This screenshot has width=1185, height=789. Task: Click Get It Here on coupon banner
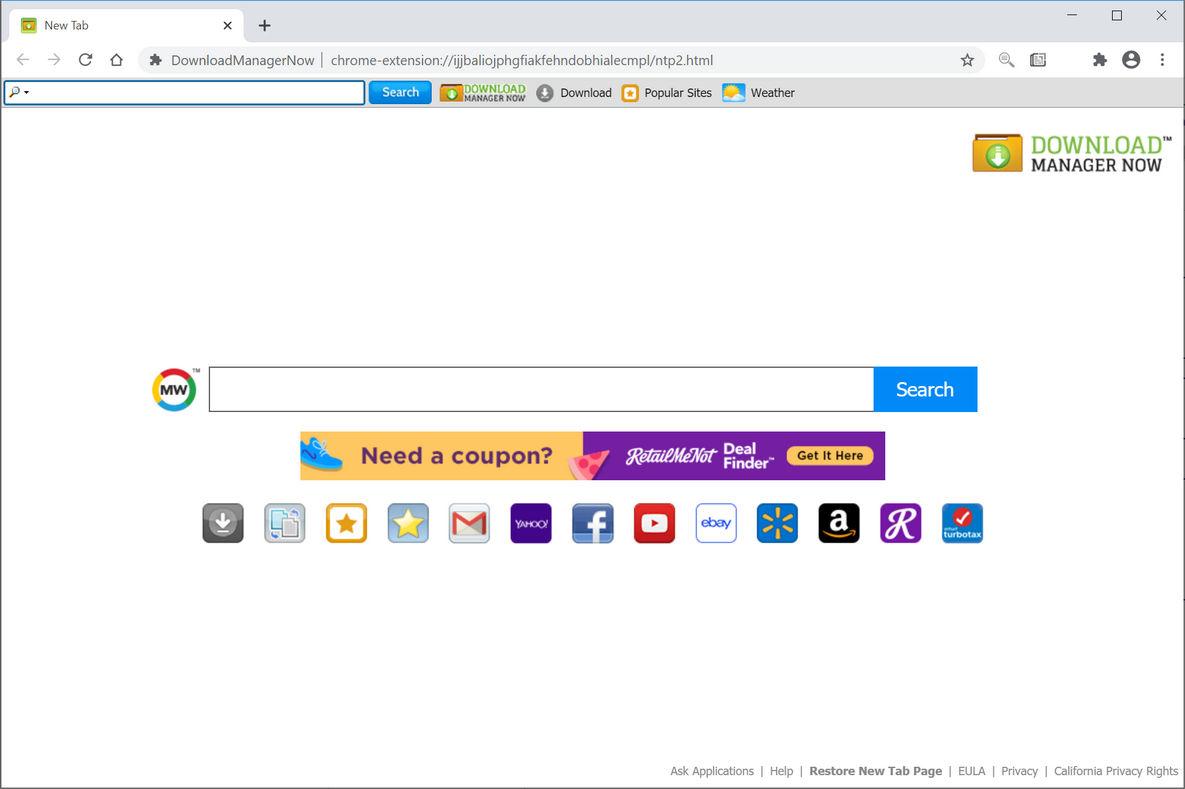click(830, 456)
